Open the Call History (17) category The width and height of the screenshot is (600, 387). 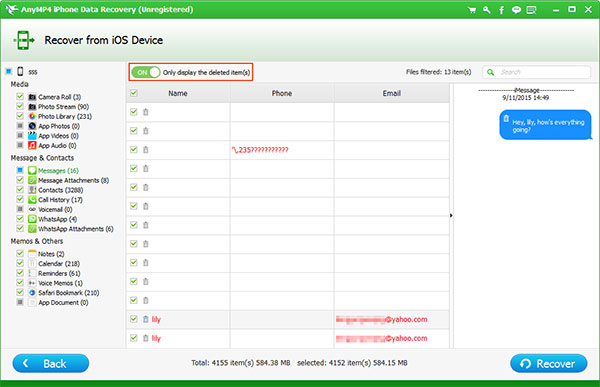tap(60, 200)
